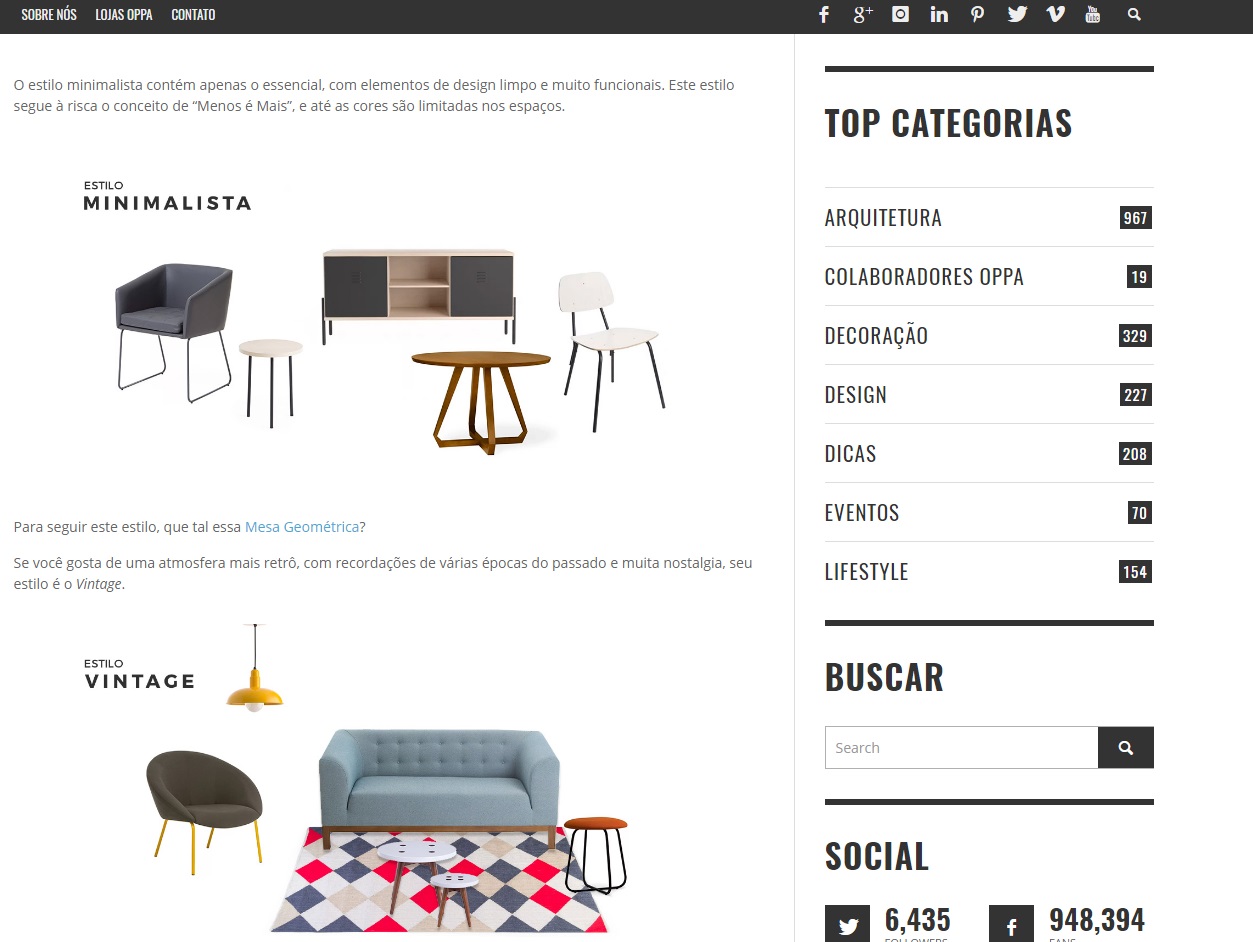Open the Facebook icon in top bar

(x=824, y=14)
